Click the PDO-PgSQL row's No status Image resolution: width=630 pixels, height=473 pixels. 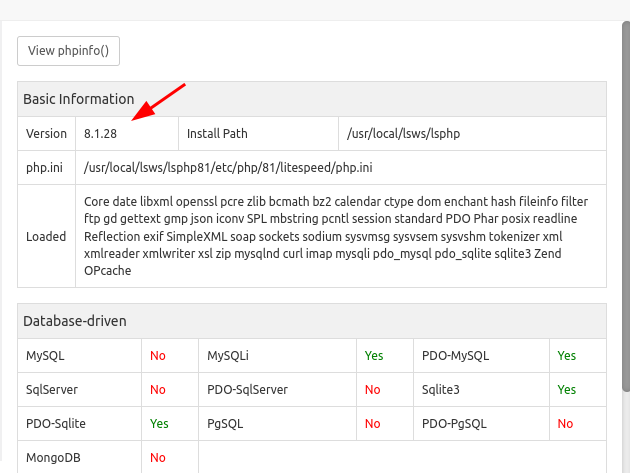[565, 423]
